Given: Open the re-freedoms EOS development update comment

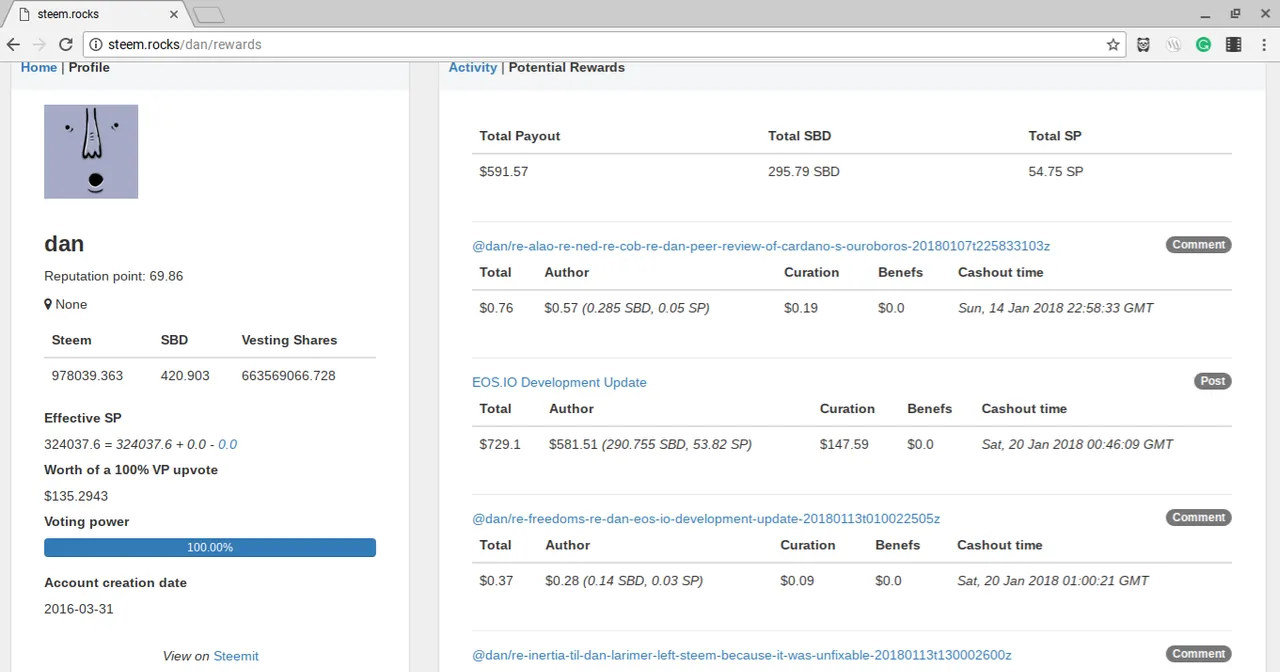Looking at the screenshot, I should point(705,518).
